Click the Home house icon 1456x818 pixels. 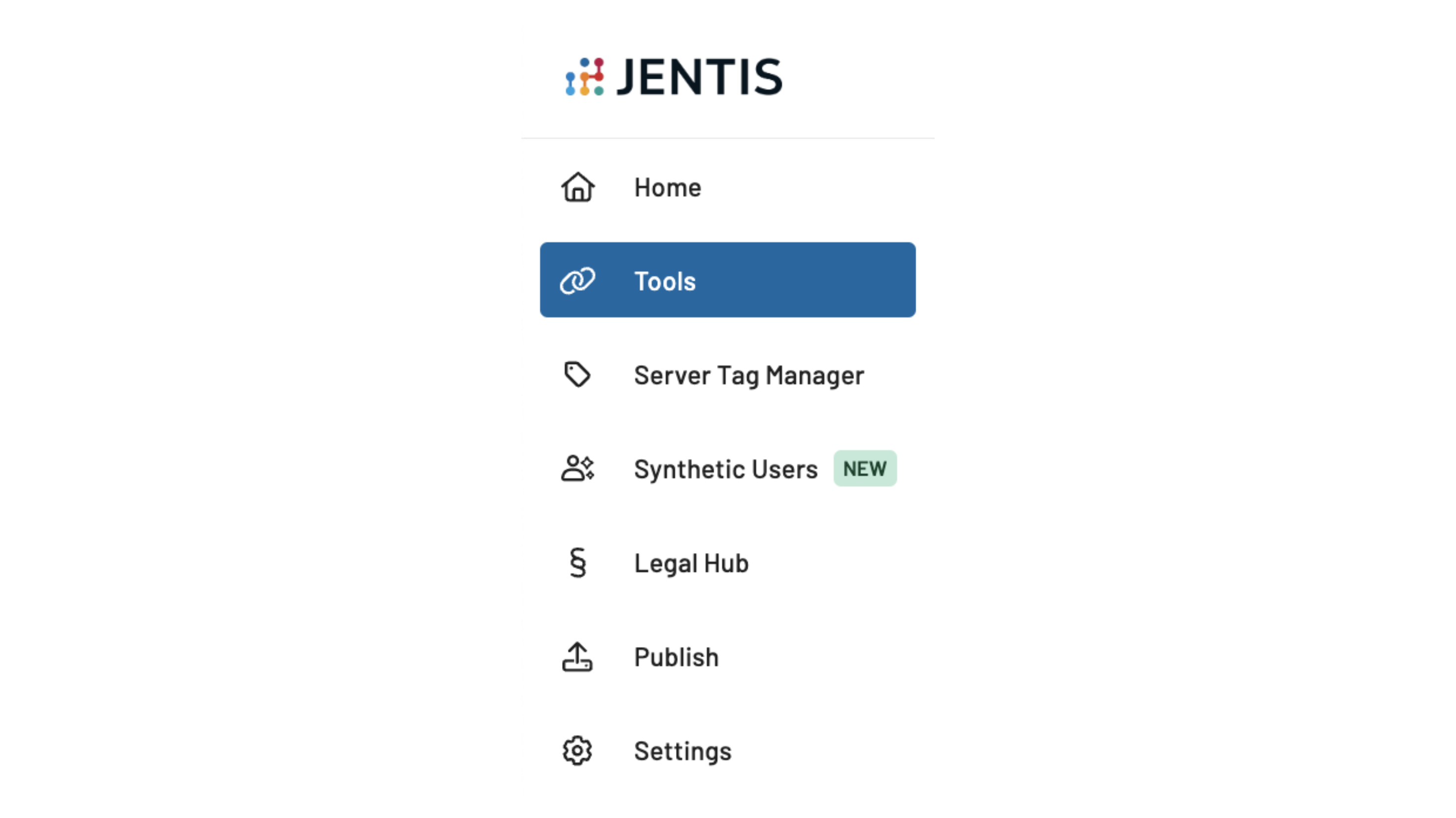click(x=579, y=187)
